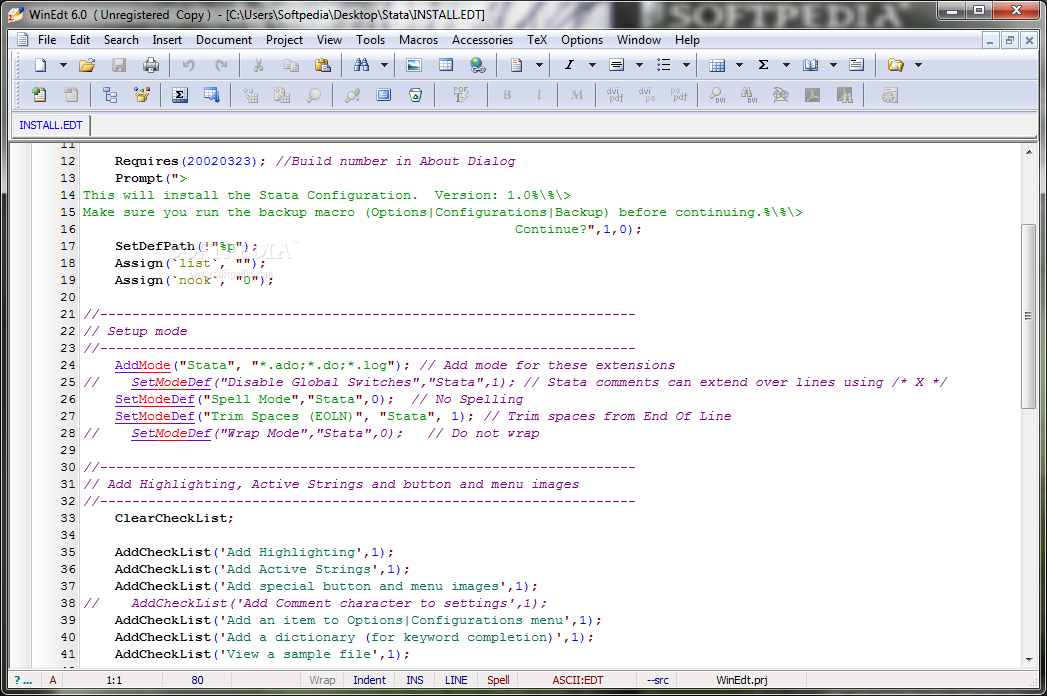The height and width of the screenshot is (696, 1047).
Task: Click the Undo arrow icon
Action: (x=189, y=65)
